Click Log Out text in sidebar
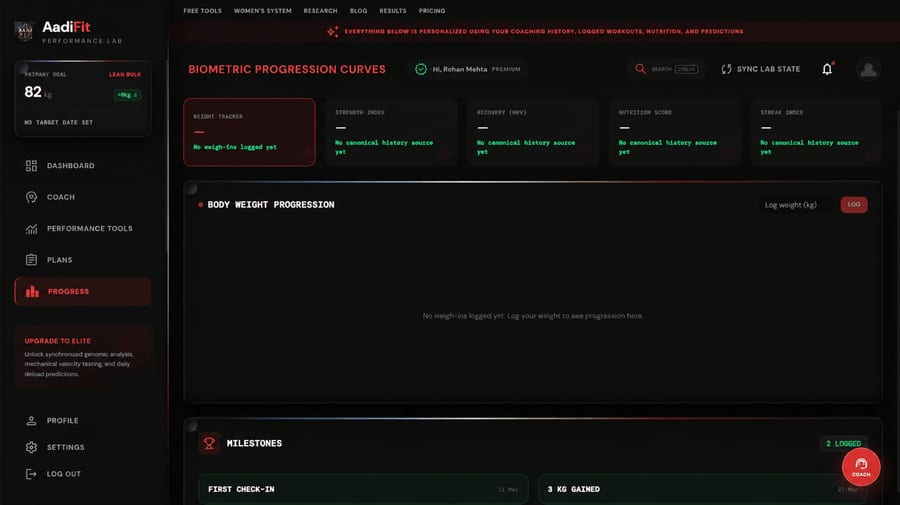900x505 pixels. coord(64,474)
